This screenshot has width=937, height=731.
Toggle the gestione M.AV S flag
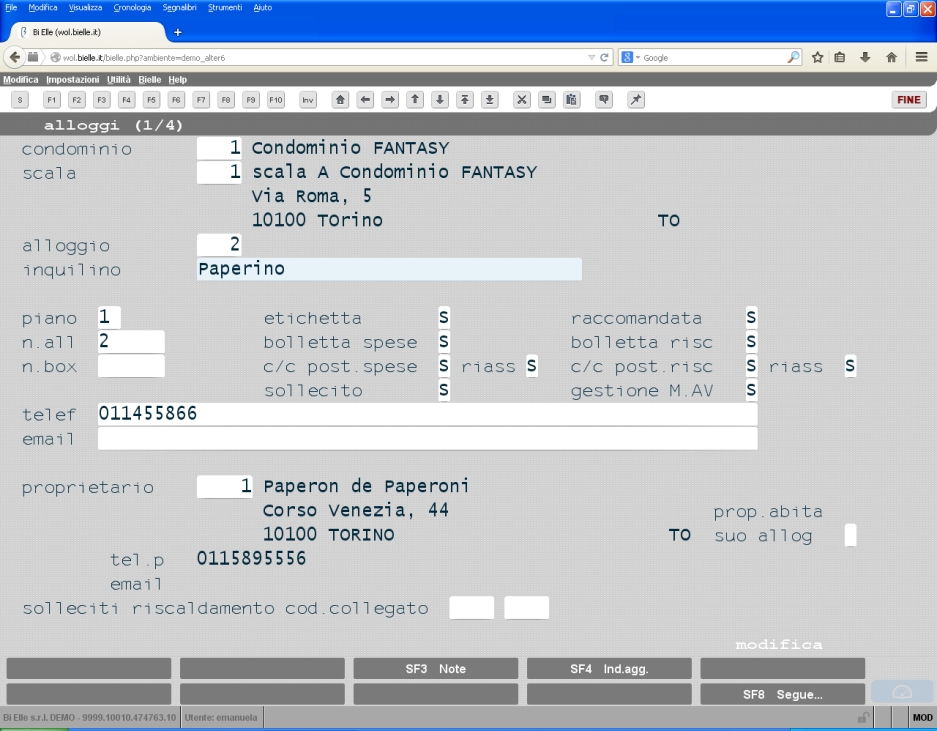pyautogui.click(x=751, y=390)
